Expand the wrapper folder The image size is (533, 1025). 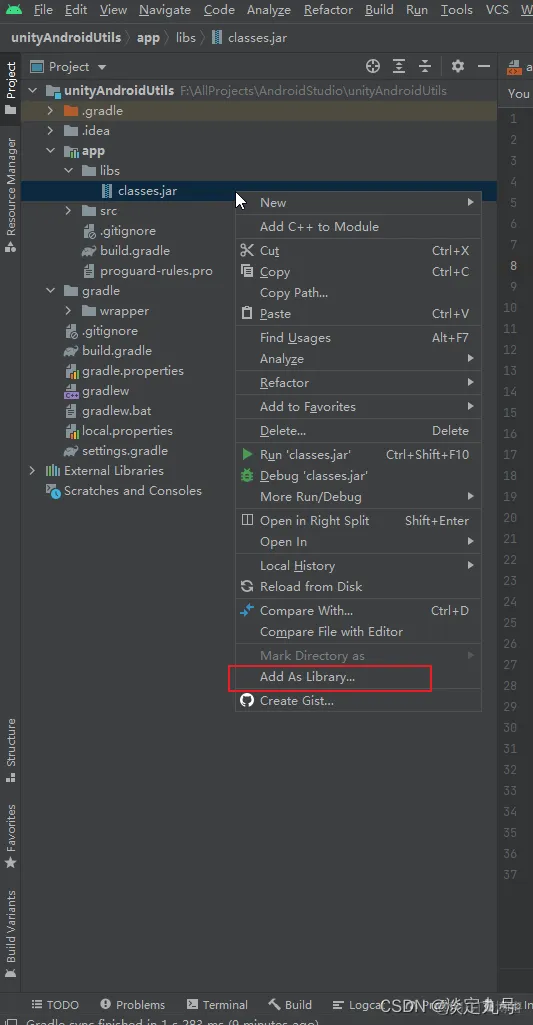(x=69, y=311)
